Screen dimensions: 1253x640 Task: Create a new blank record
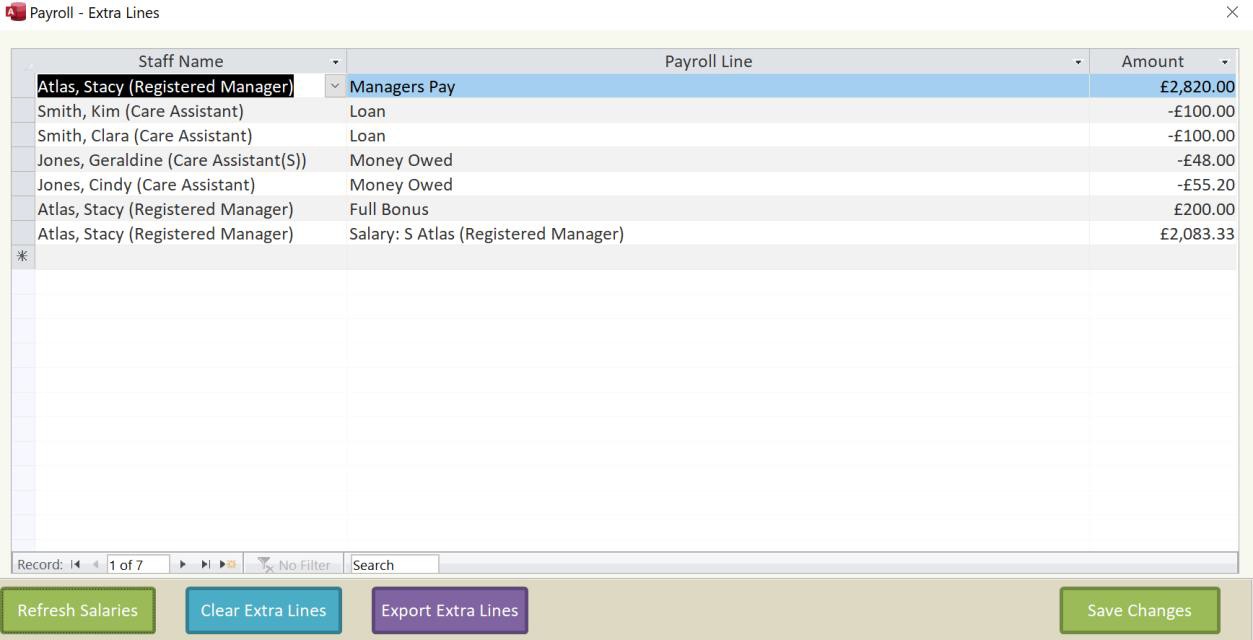coord(229,565)
